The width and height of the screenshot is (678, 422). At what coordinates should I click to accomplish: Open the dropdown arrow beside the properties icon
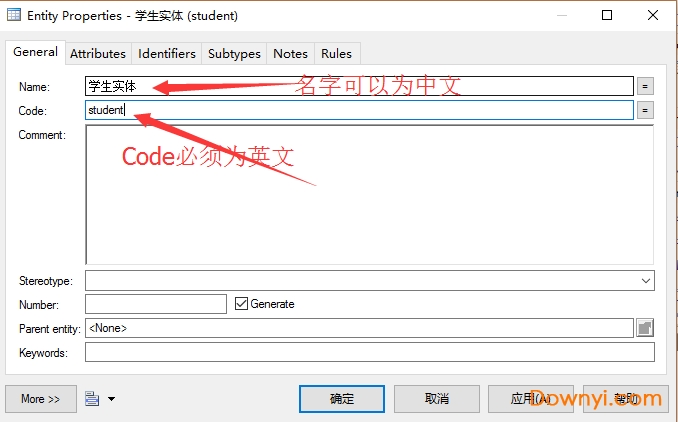pos(112,399)
